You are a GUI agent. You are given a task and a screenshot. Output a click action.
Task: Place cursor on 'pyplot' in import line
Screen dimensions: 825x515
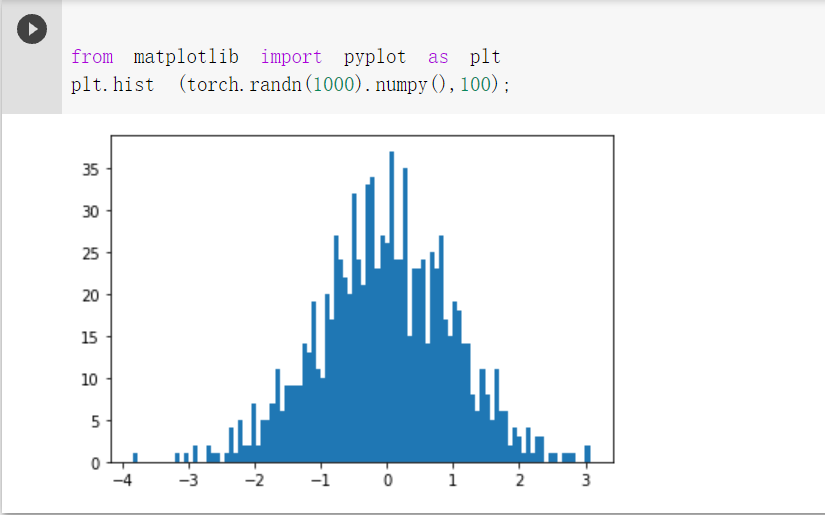pos(375,57)
